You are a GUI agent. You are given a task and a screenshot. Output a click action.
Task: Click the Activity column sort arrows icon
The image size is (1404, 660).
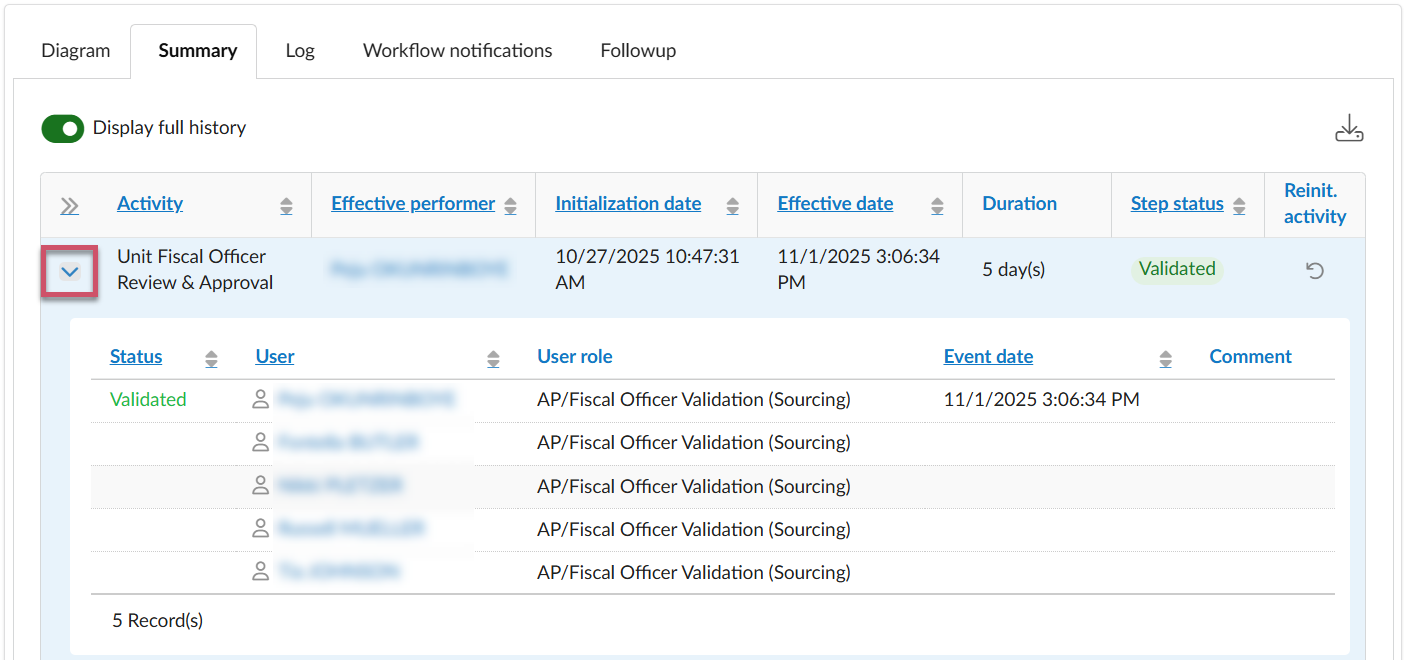pyautogui.click(x=286, y=206)
